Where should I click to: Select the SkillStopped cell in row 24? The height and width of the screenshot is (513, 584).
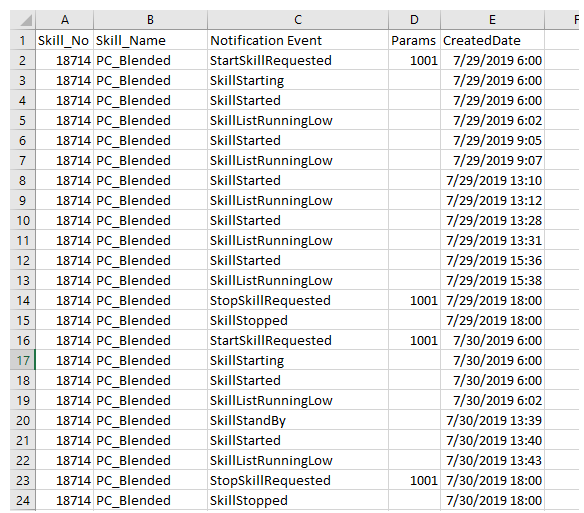(298, 500)
